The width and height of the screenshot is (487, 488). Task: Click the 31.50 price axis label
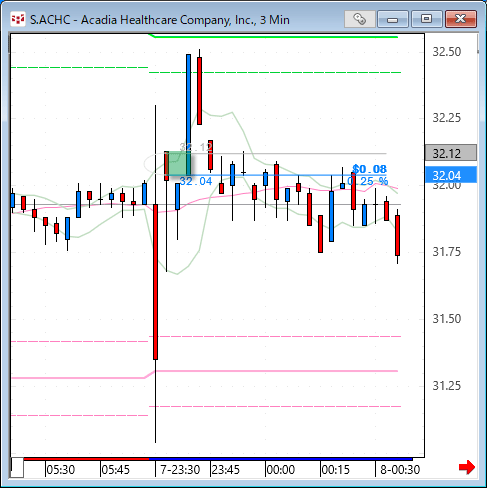[447, 319]
